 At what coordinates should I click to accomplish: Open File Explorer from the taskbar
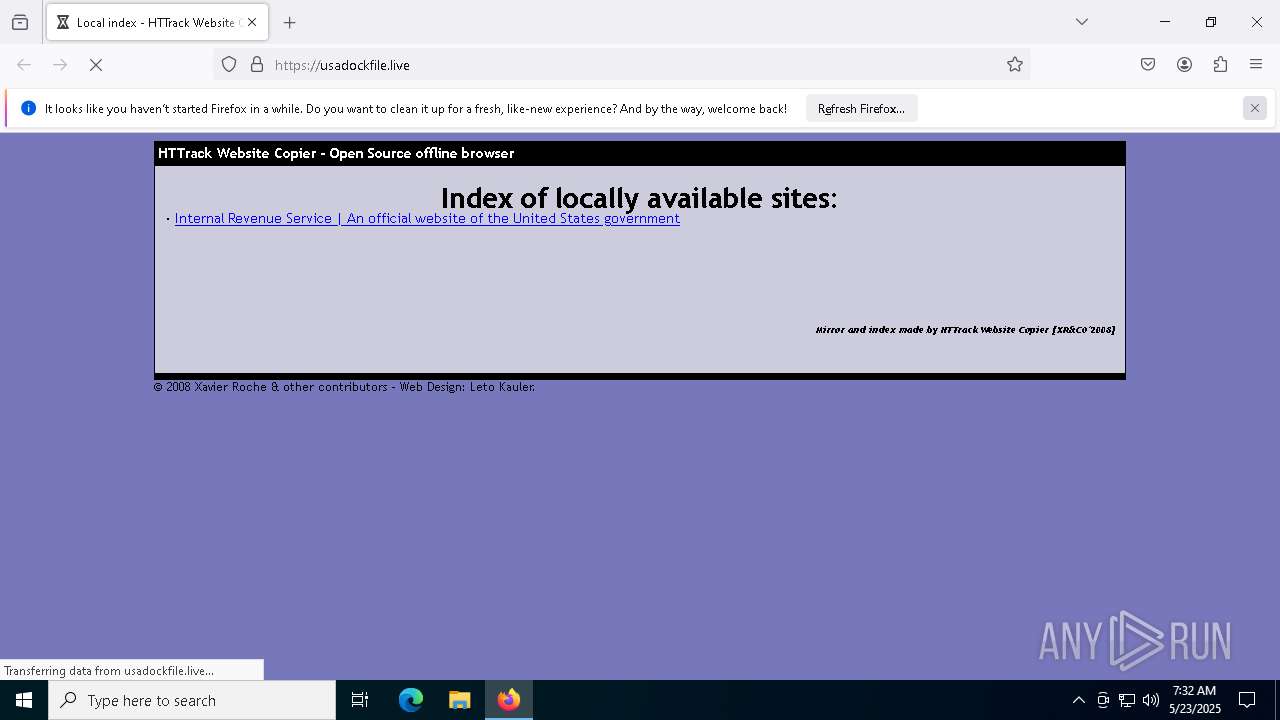(459, 700)
